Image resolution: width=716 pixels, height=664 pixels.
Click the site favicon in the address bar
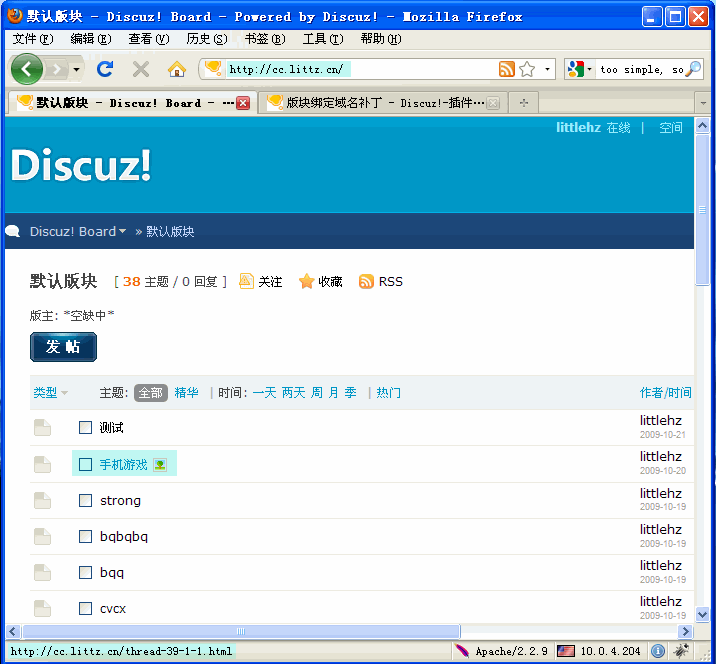click(213, 69)
